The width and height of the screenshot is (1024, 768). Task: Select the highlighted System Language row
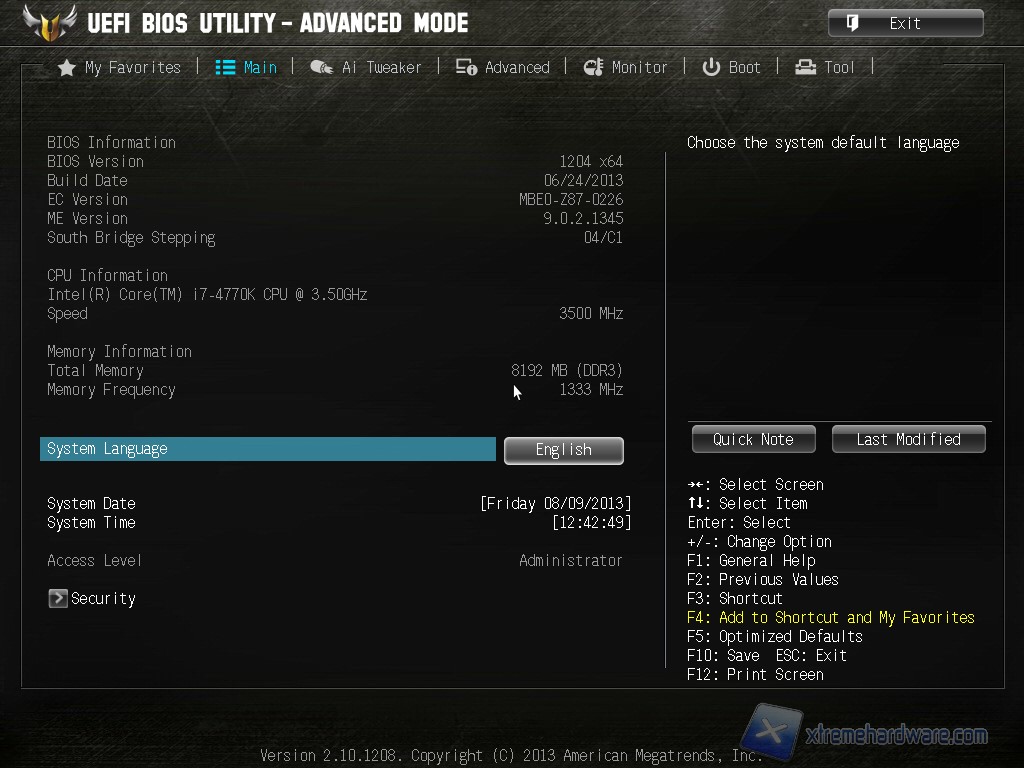268,449
